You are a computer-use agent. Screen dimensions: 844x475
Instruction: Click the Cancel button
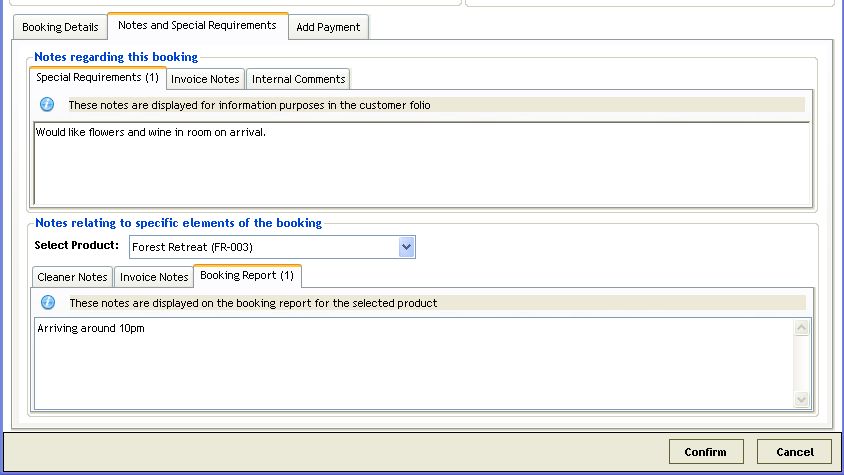point(794,452)
